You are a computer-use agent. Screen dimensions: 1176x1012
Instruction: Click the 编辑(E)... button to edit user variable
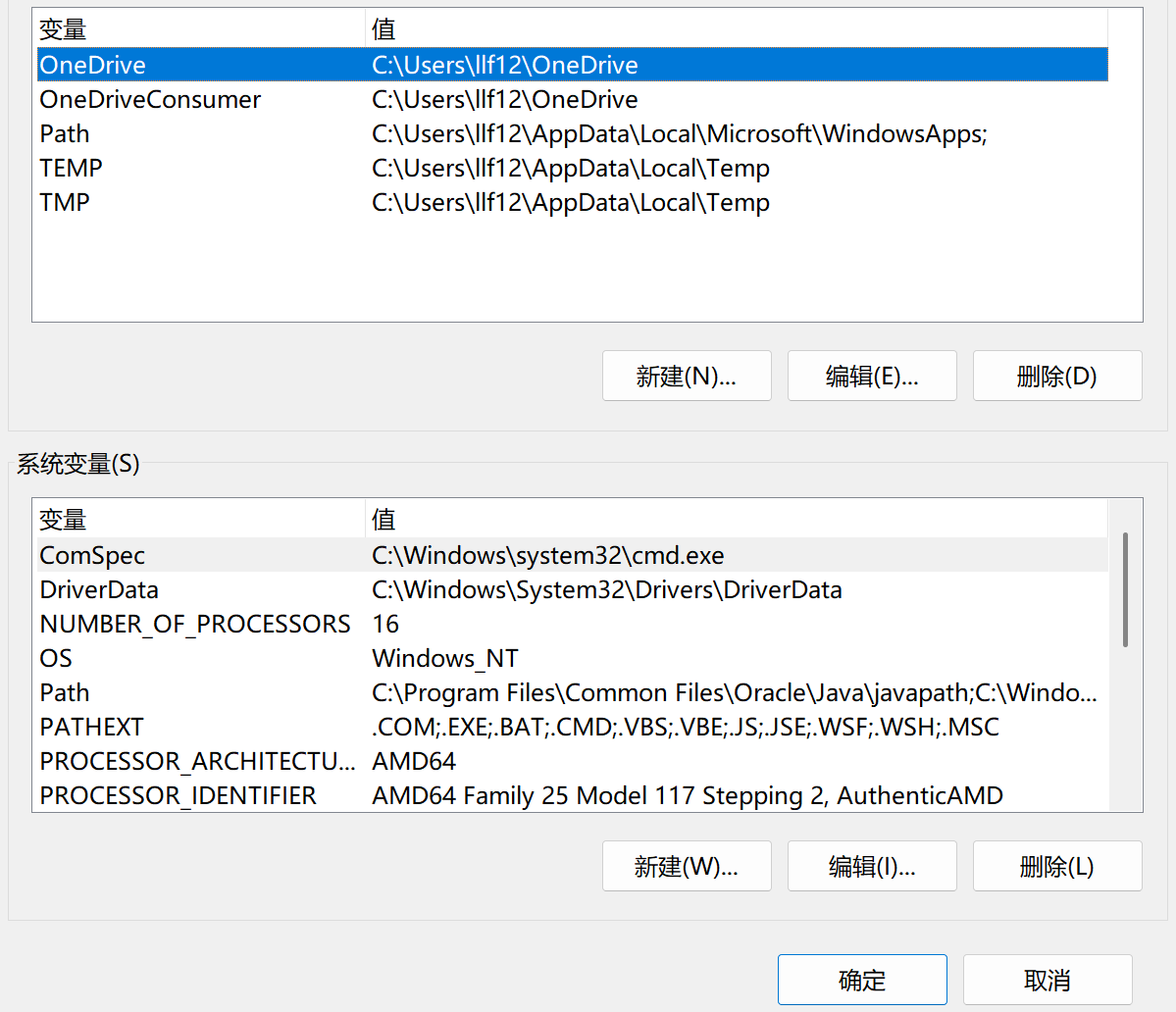pyautogui.click(x=871, y=376)
